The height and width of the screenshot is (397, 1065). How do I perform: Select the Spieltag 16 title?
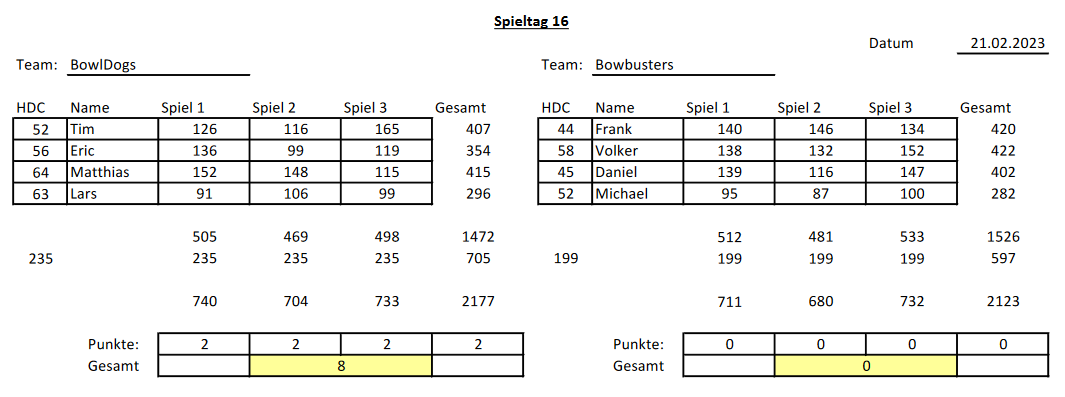click(x=531, y=22)
